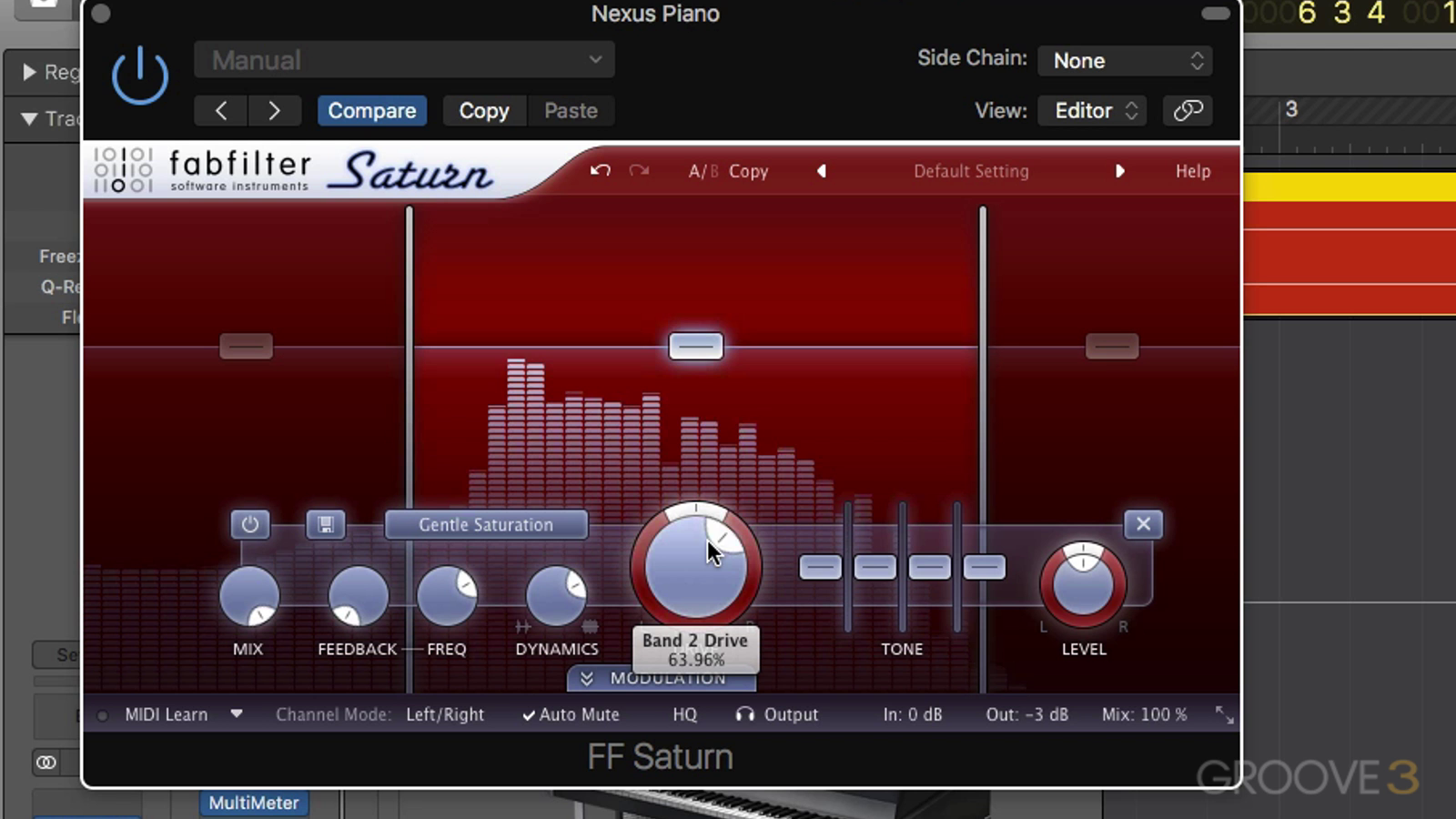Open the Side Chain None dropdown
Screen dimensions: 1456x819
coord(1126,61)
